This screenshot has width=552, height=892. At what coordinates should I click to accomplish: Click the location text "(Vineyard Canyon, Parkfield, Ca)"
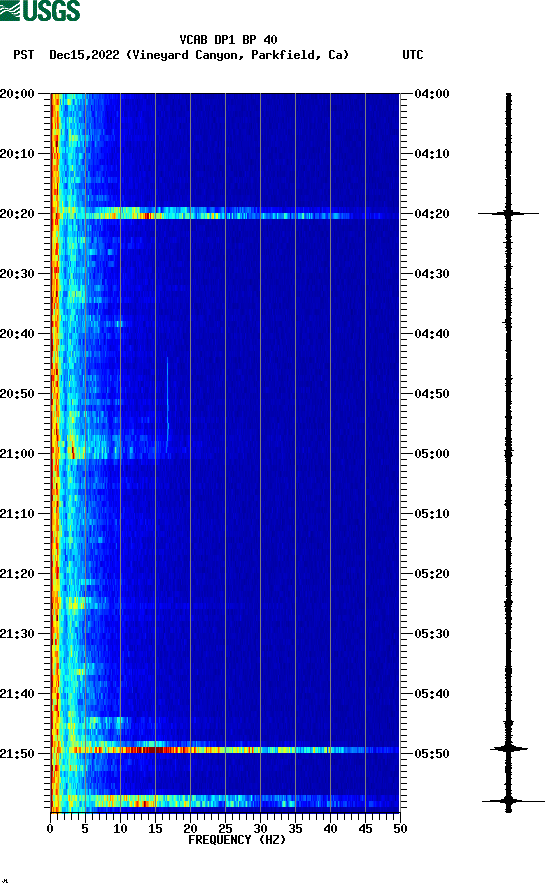(237, 55)
